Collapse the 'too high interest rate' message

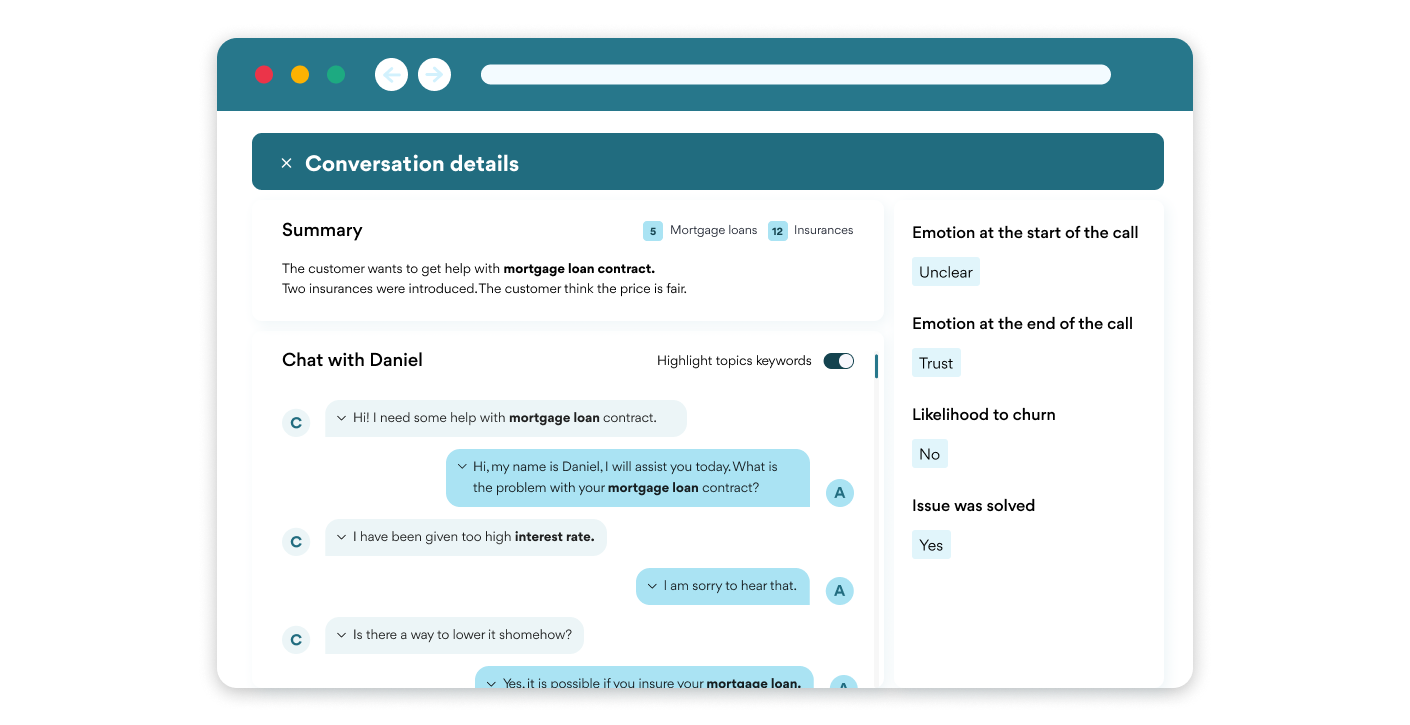point(341,537)
